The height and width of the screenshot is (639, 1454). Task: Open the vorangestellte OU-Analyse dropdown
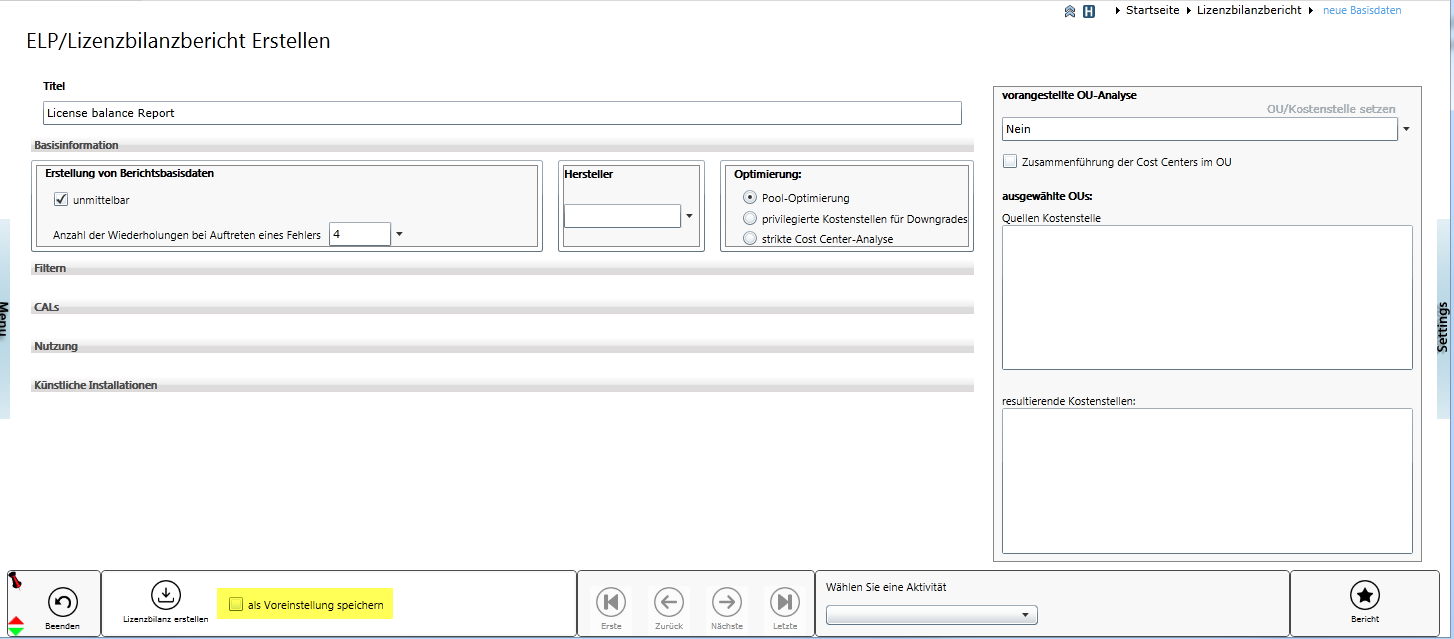[1406, 129]
